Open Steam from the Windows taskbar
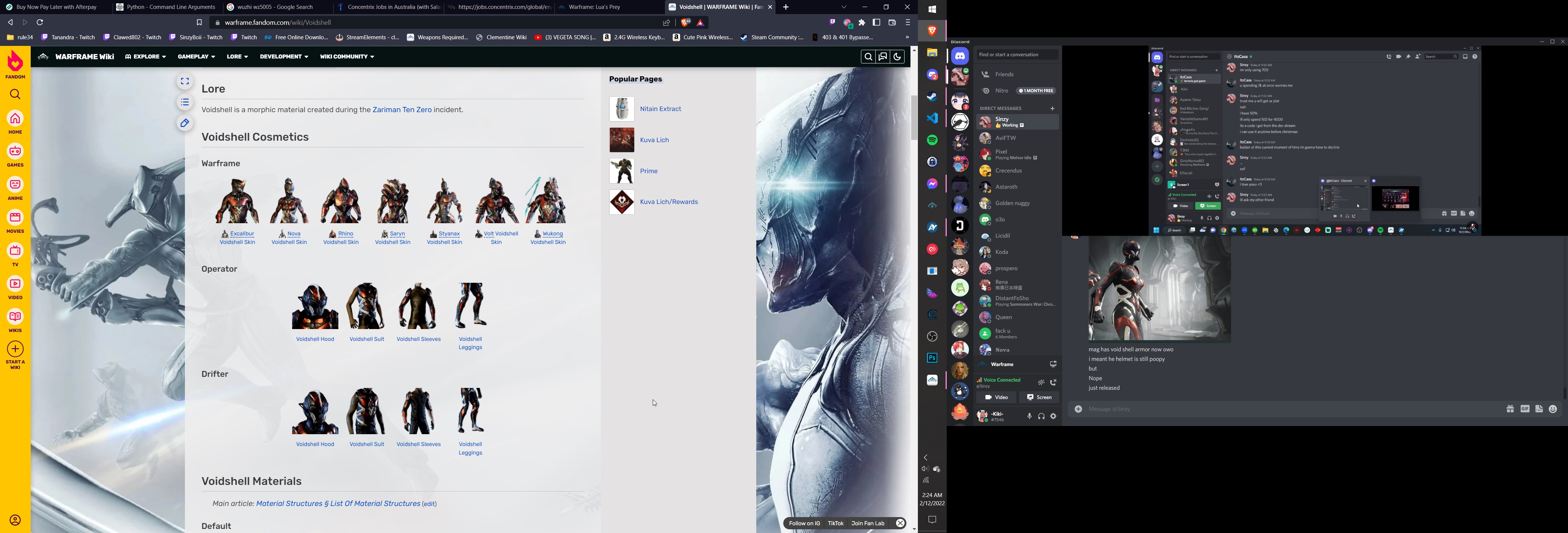Viewport: 1568px width, 533px height. (932, 97)
